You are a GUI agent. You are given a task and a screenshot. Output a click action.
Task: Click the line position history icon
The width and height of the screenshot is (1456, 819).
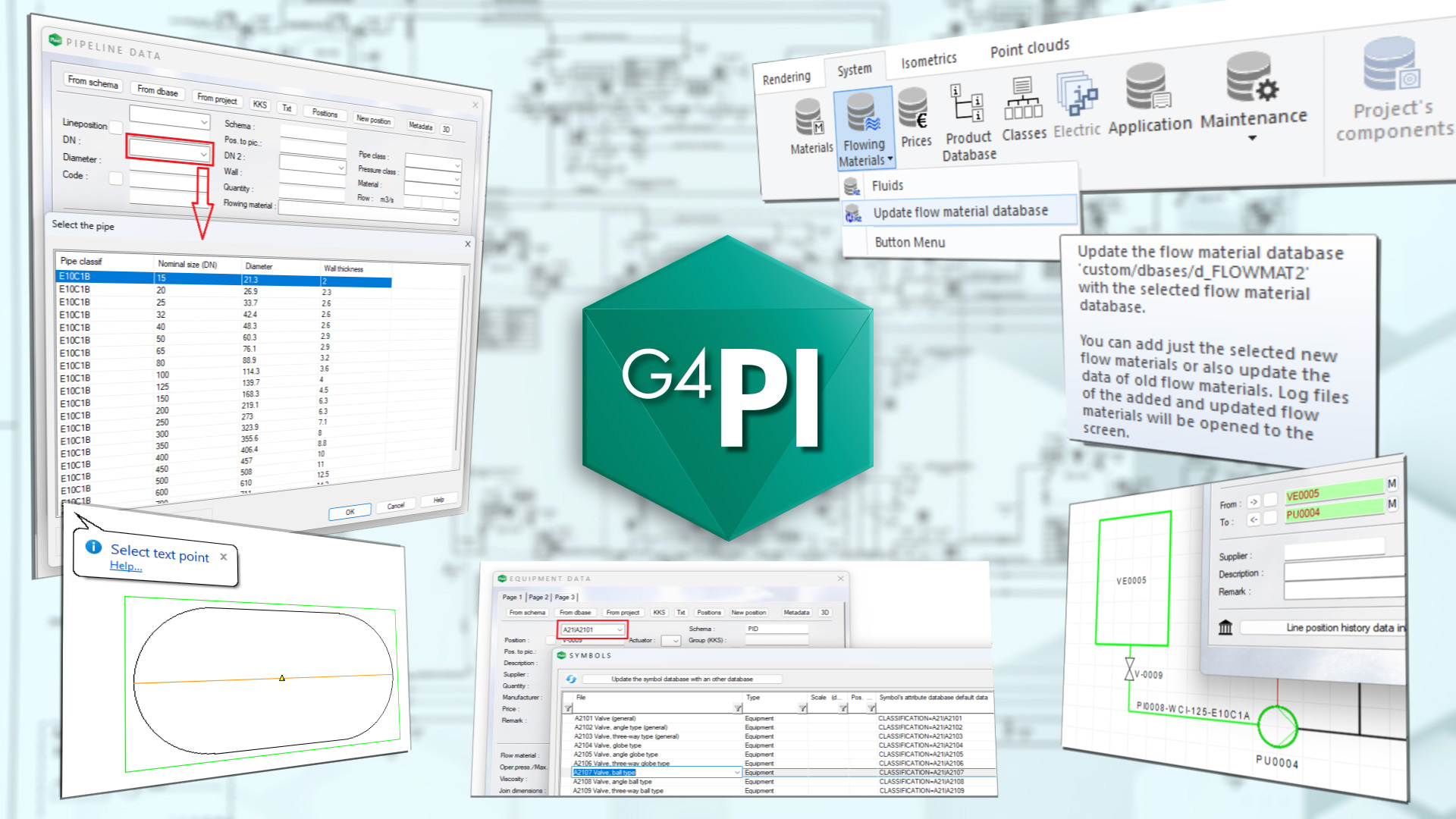coord(1225,627)
